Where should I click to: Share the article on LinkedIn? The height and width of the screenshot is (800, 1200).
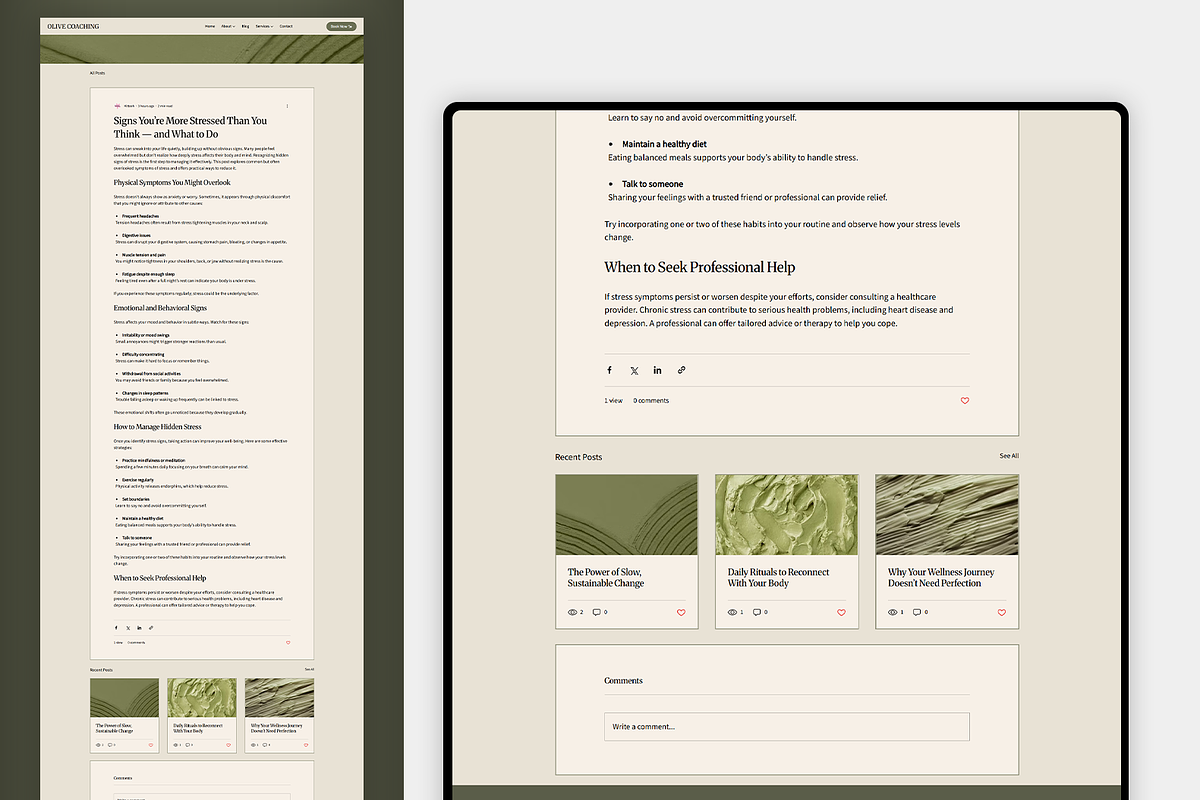point(657,370)
